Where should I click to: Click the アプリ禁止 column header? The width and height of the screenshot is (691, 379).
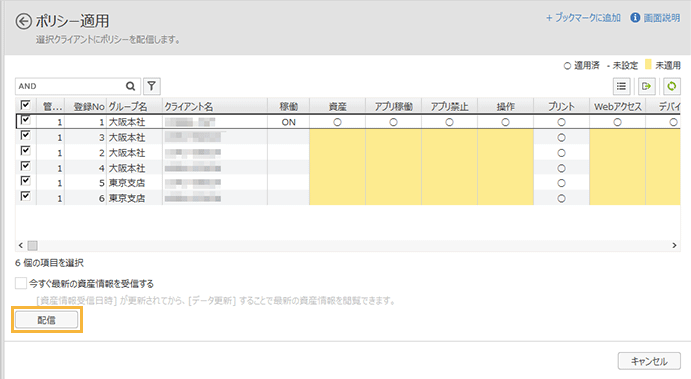click(x=450, y=107)
